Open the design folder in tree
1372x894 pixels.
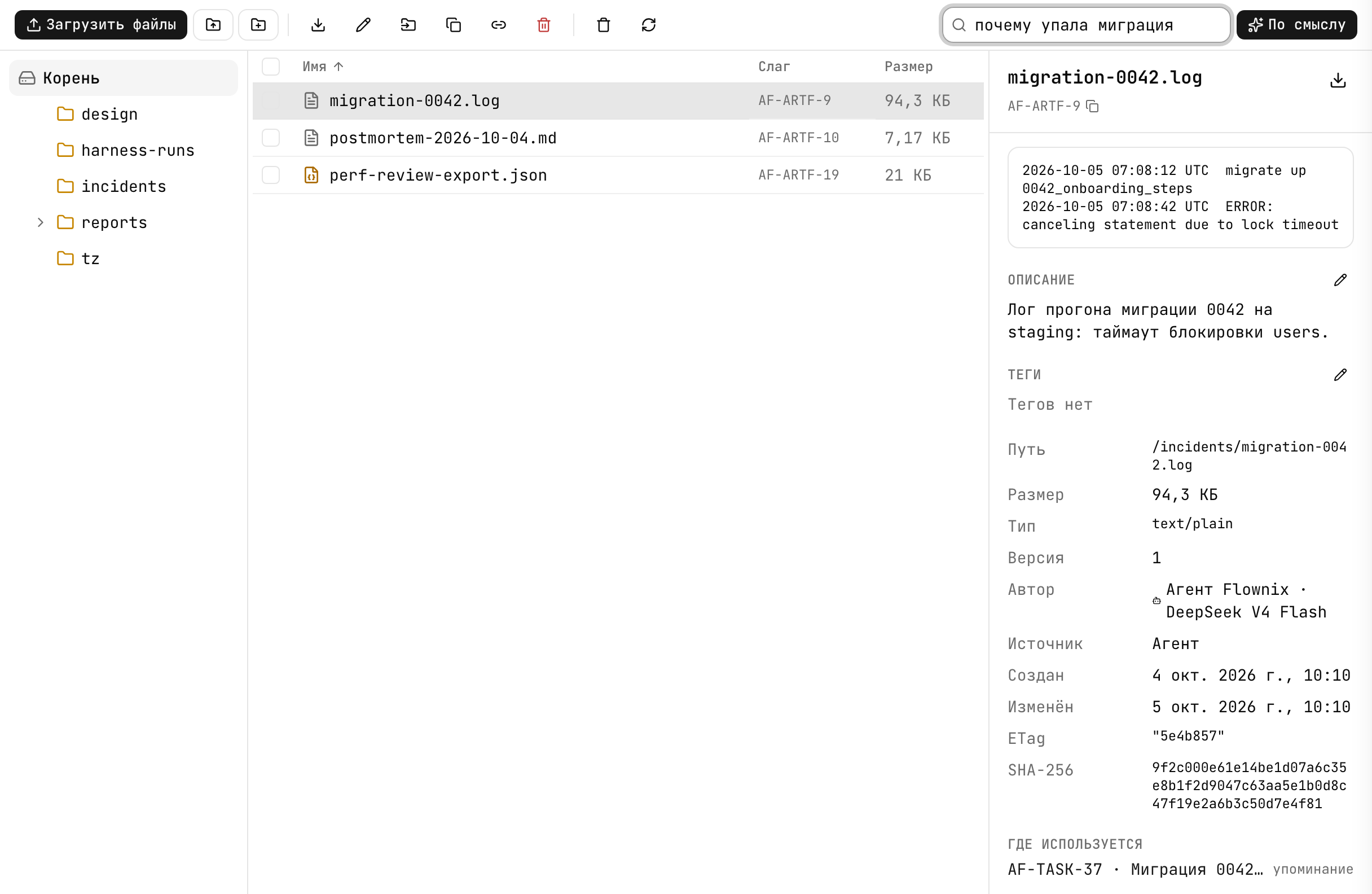(x=109, y=114)
